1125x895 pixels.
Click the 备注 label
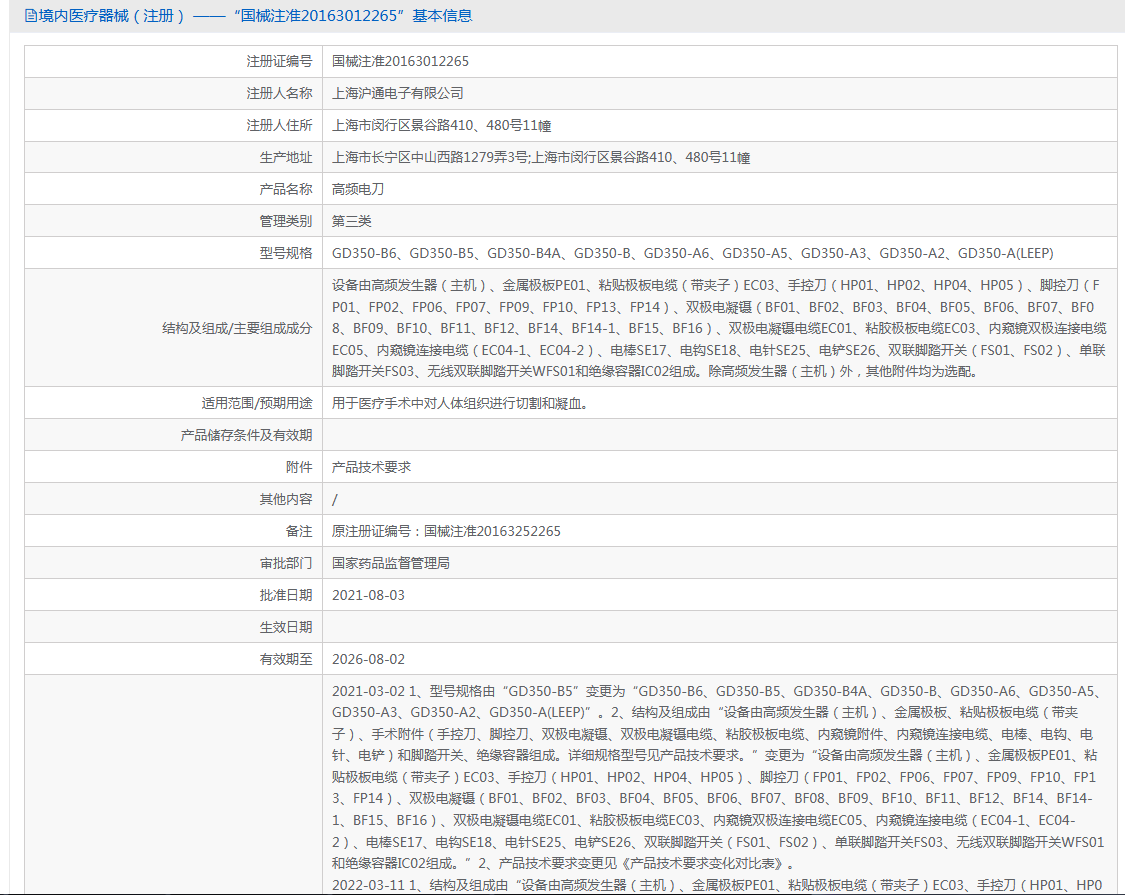pos(299,531)
